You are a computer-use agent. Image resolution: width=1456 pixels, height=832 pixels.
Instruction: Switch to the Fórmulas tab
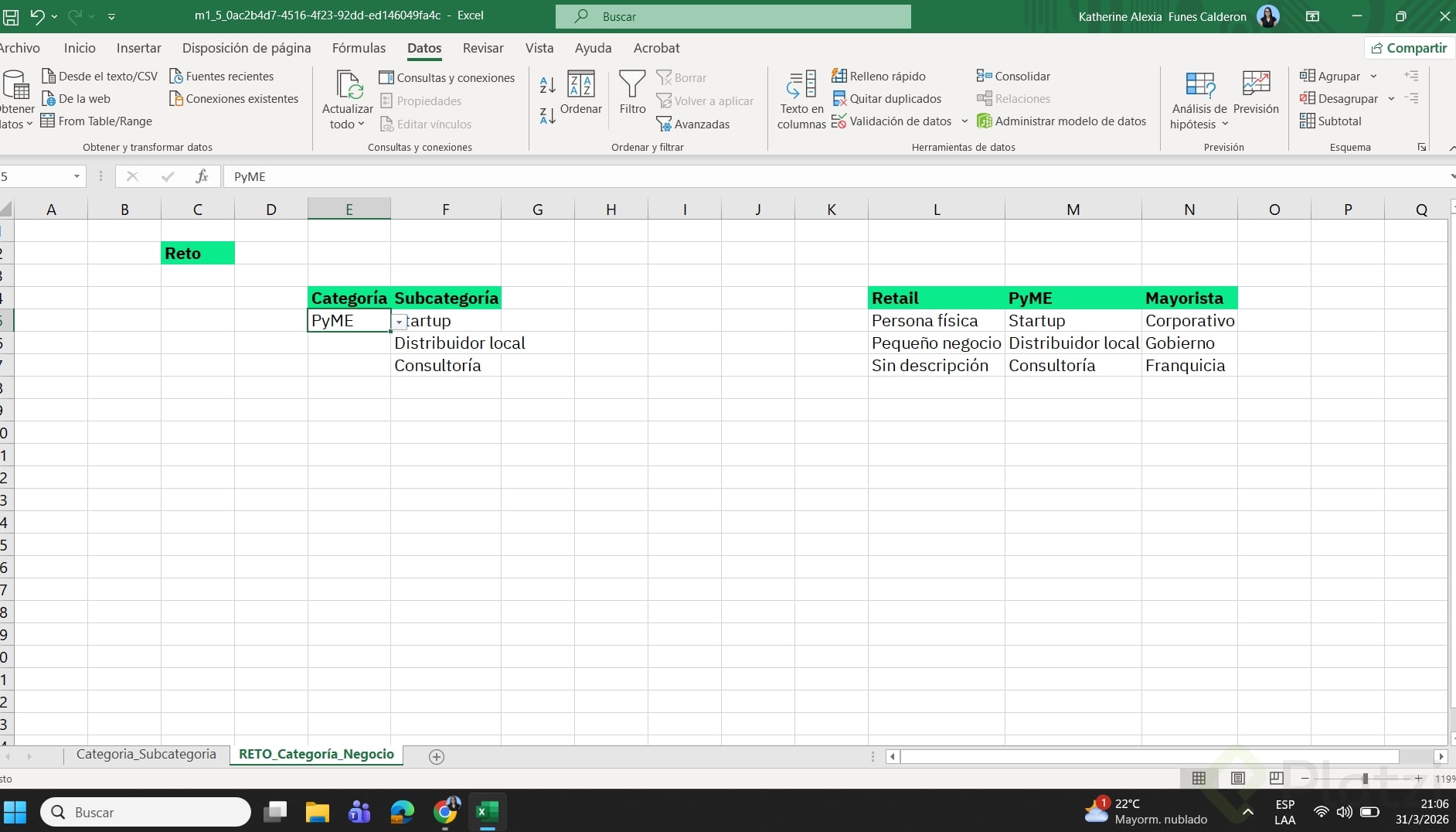click(359, 48)
